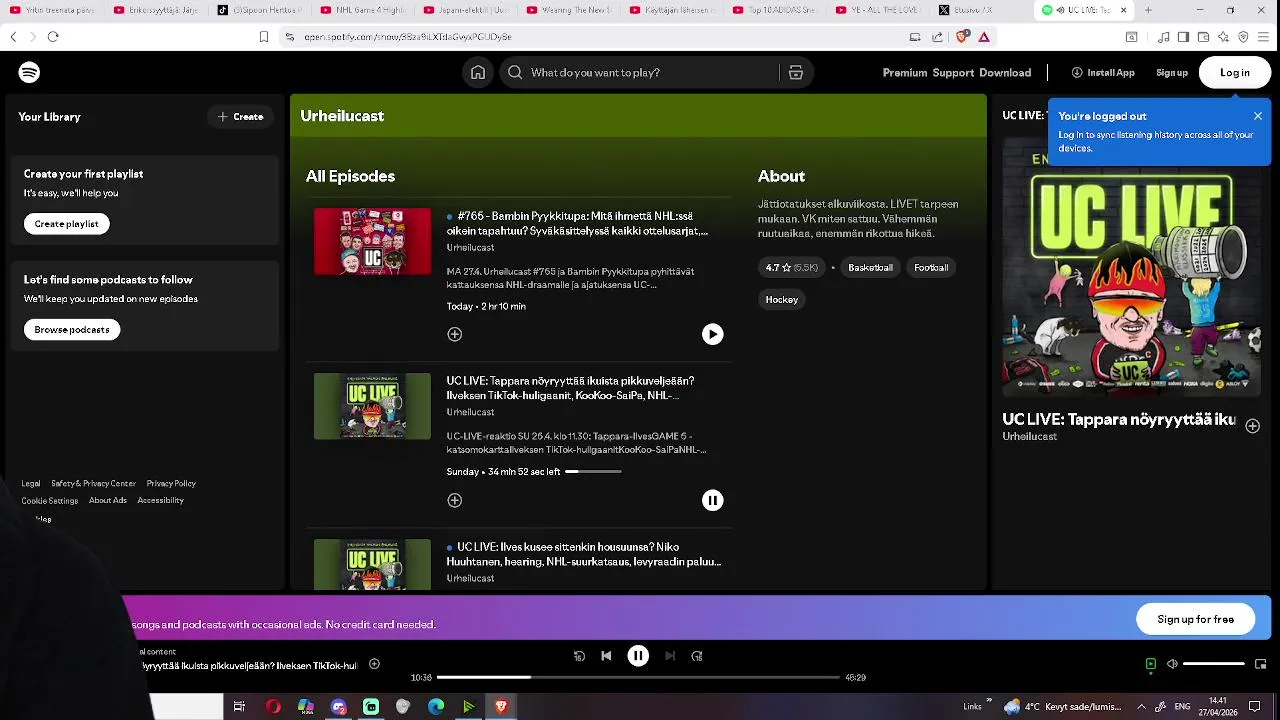Skip to next track
Image resolution: width=1280 pixels, height=720 pixels.
[670, 656]
